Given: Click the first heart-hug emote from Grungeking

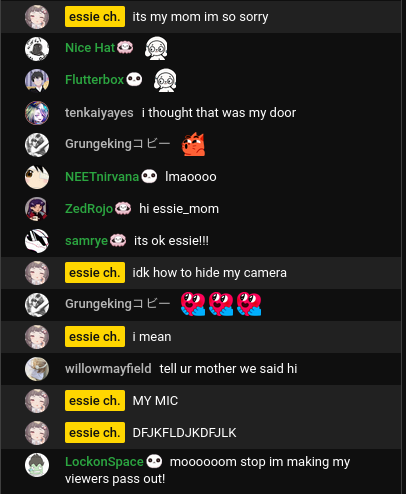Looking at the screenshot, I should 193,304.
